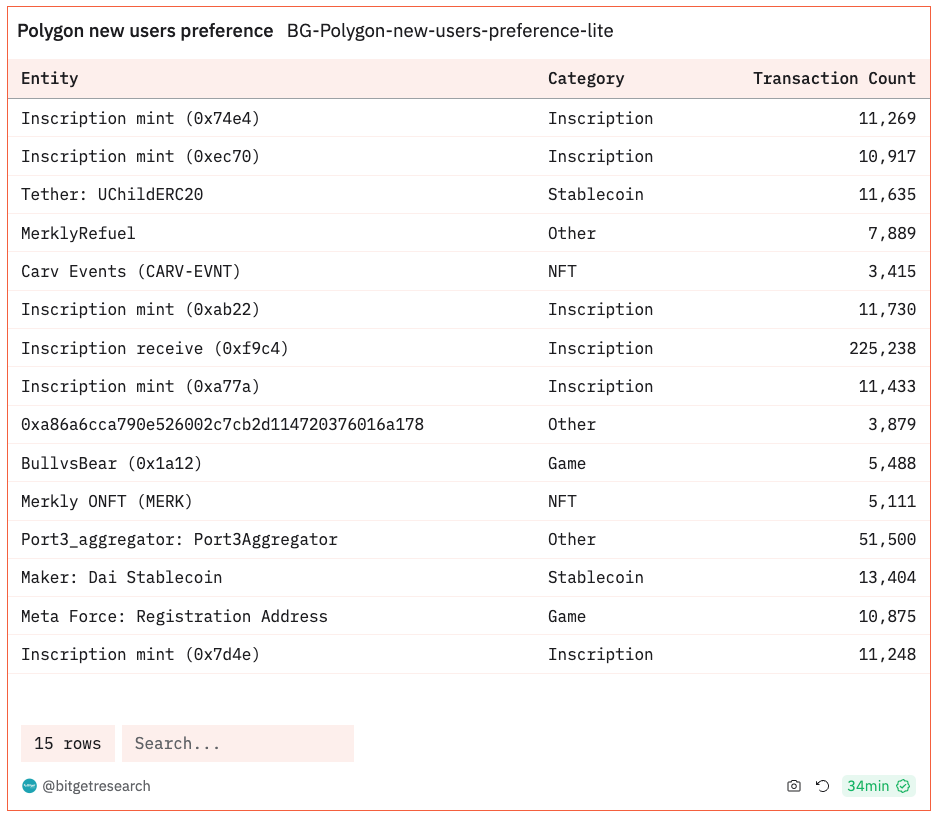Open the @bitgetresearch profile link
Viewport: 940px width, 818px height.
[96, 786]
